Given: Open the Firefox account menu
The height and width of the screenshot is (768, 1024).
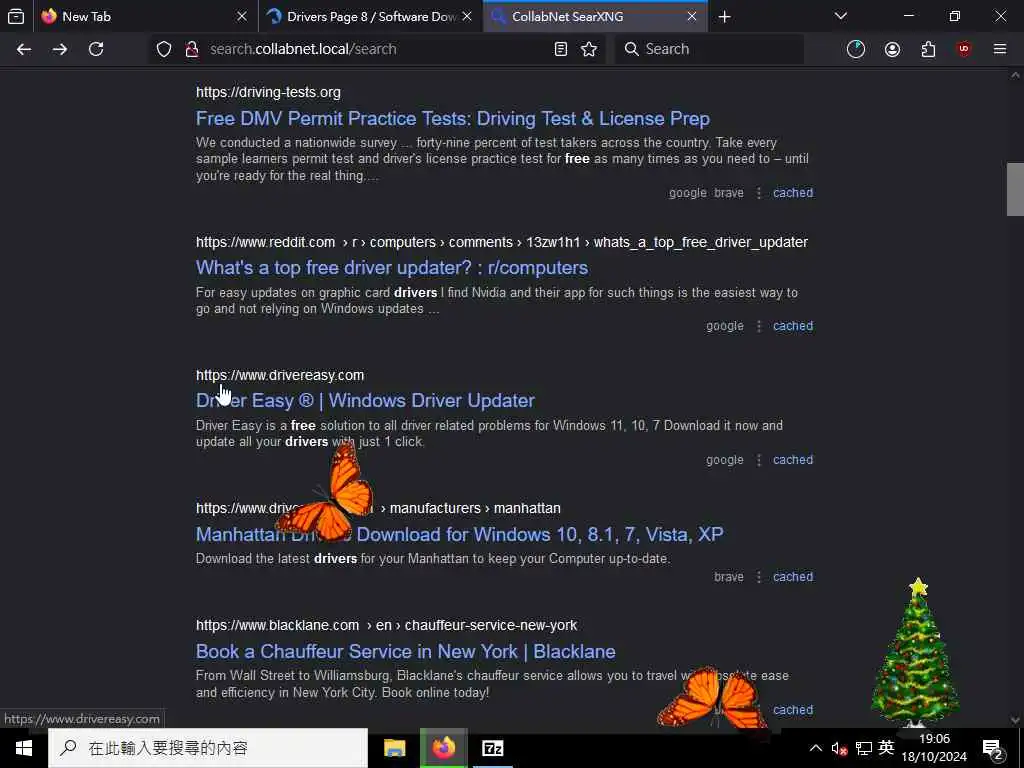Looking at the screenshot, I should point(892,49).
